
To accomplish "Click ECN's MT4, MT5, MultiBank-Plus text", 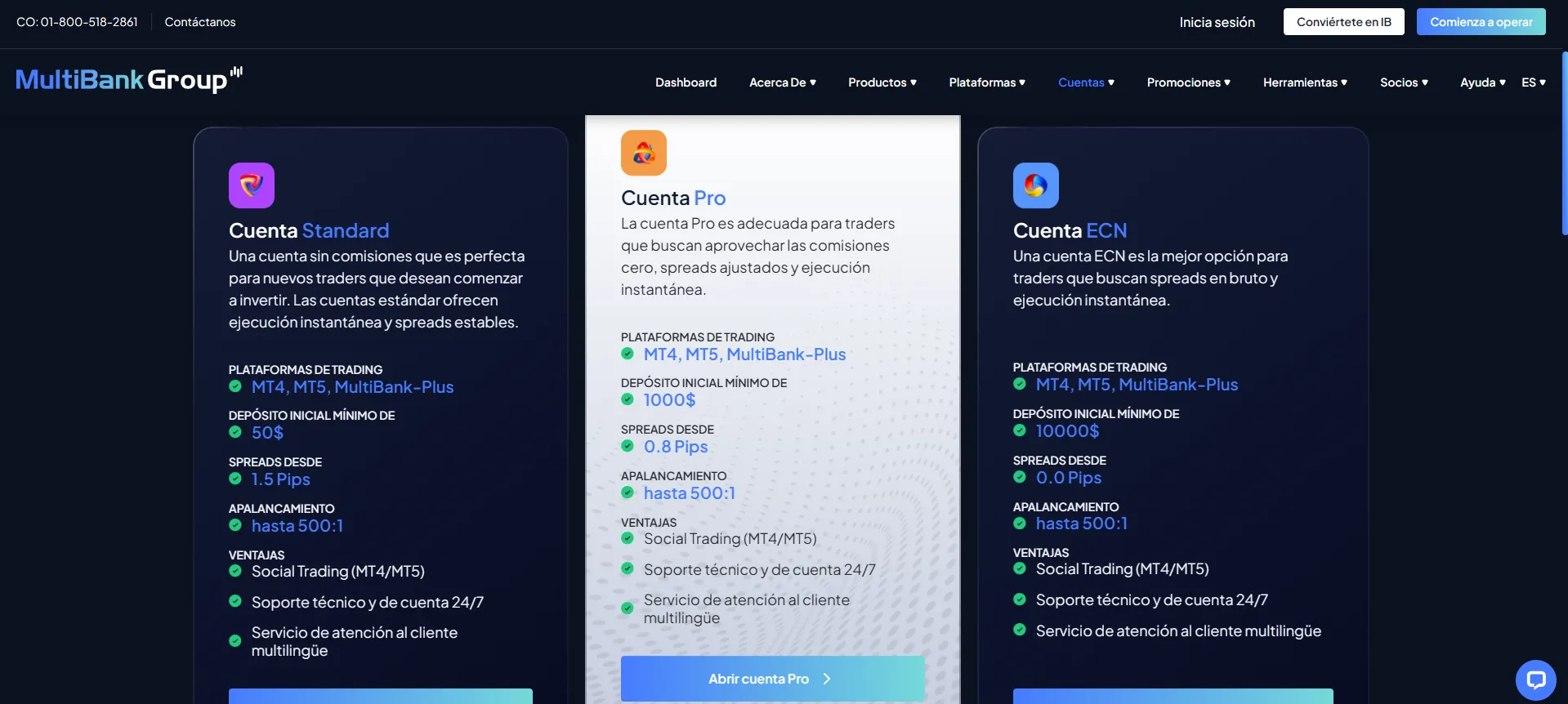I will tap(1137, 385).
